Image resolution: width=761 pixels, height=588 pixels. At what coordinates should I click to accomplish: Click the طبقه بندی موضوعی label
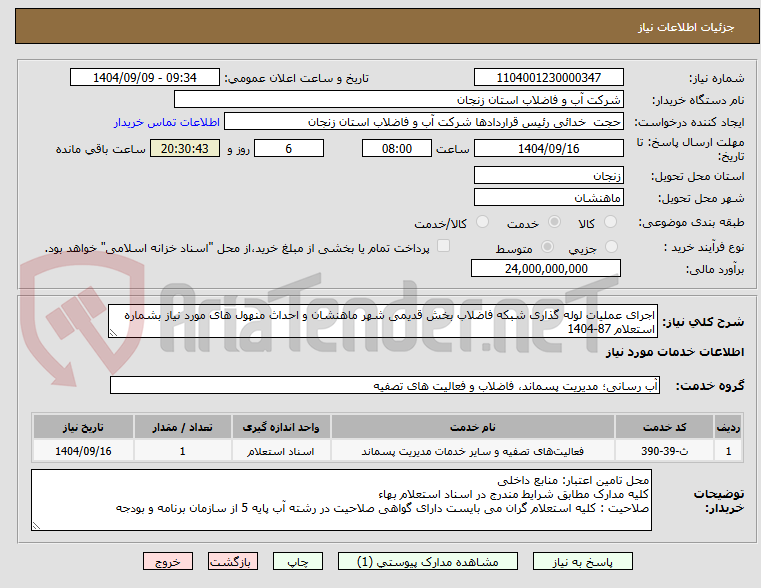pos(691,223)
